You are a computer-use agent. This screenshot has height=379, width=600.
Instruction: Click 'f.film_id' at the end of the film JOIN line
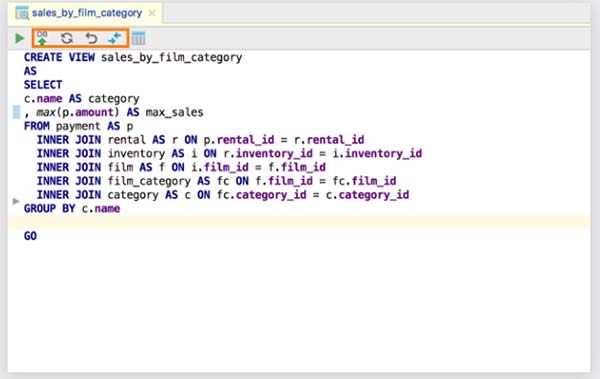[297, 167]
